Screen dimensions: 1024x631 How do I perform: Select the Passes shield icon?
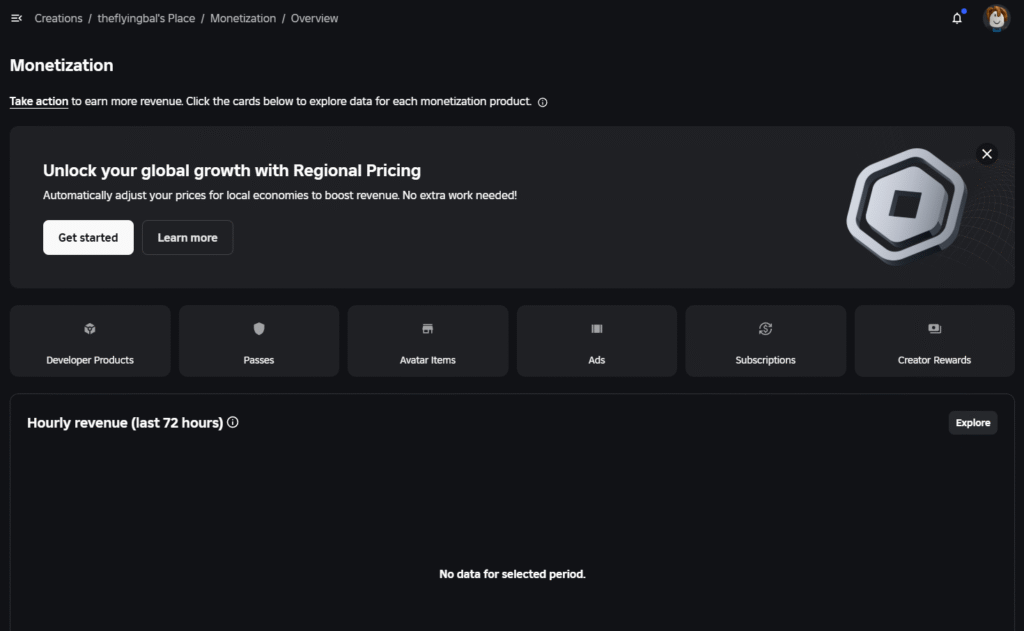[x=258, y=328]
